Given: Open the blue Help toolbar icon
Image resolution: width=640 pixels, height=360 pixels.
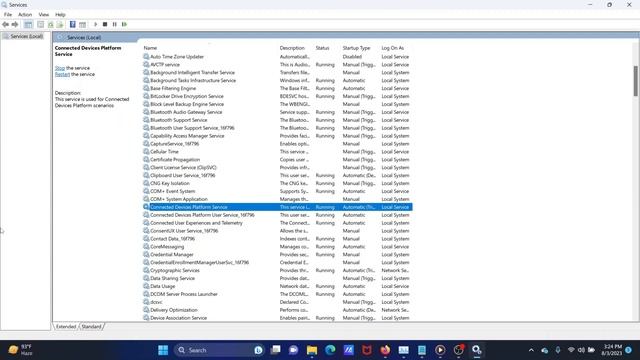Looking at the screenshot, I should click(x=73, y=24).
